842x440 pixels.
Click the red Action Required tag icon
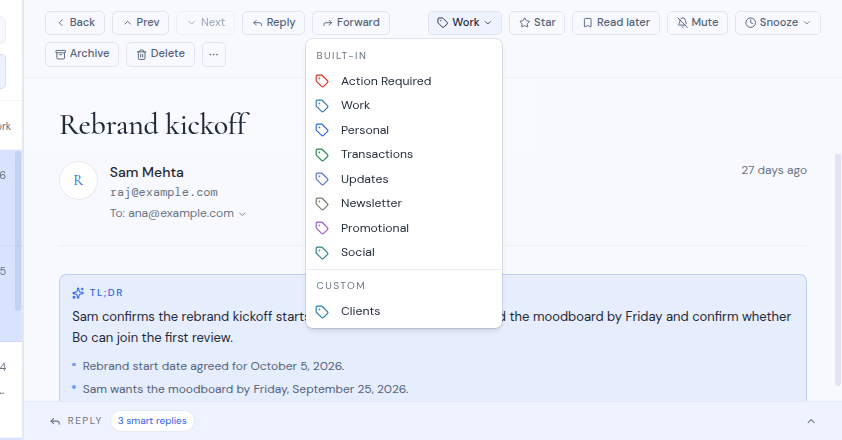pos(322,81)
